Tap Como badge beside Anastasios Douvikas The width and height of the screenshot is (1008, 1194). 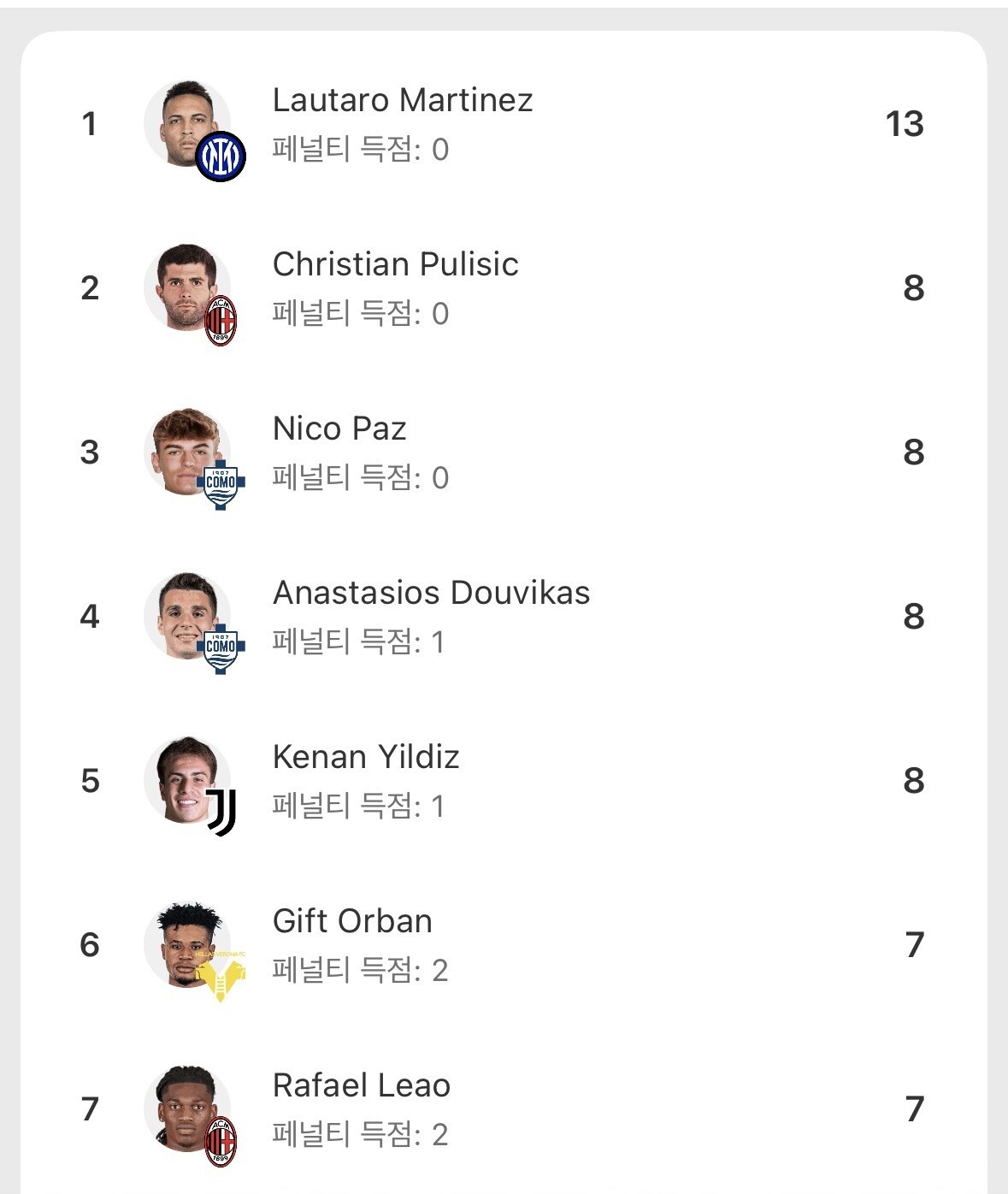pyautogui.click(x=221, y=648)
